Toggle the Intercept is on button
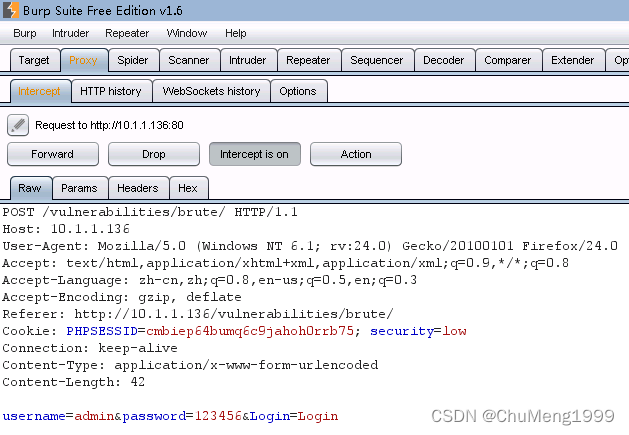This screenshot has height=435, width=629. tap(254, 154)
